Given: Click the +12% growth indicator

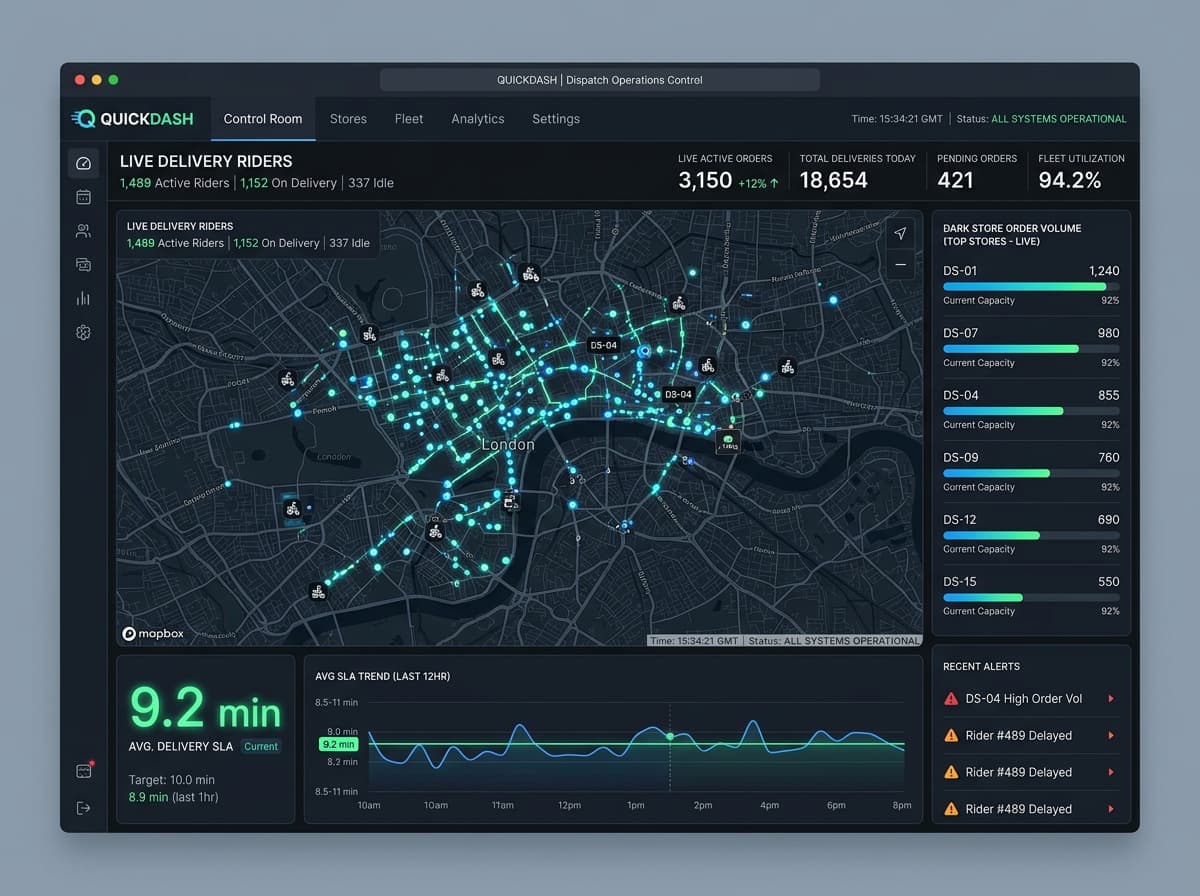Looking at the screenshot, I should (758, 183).
